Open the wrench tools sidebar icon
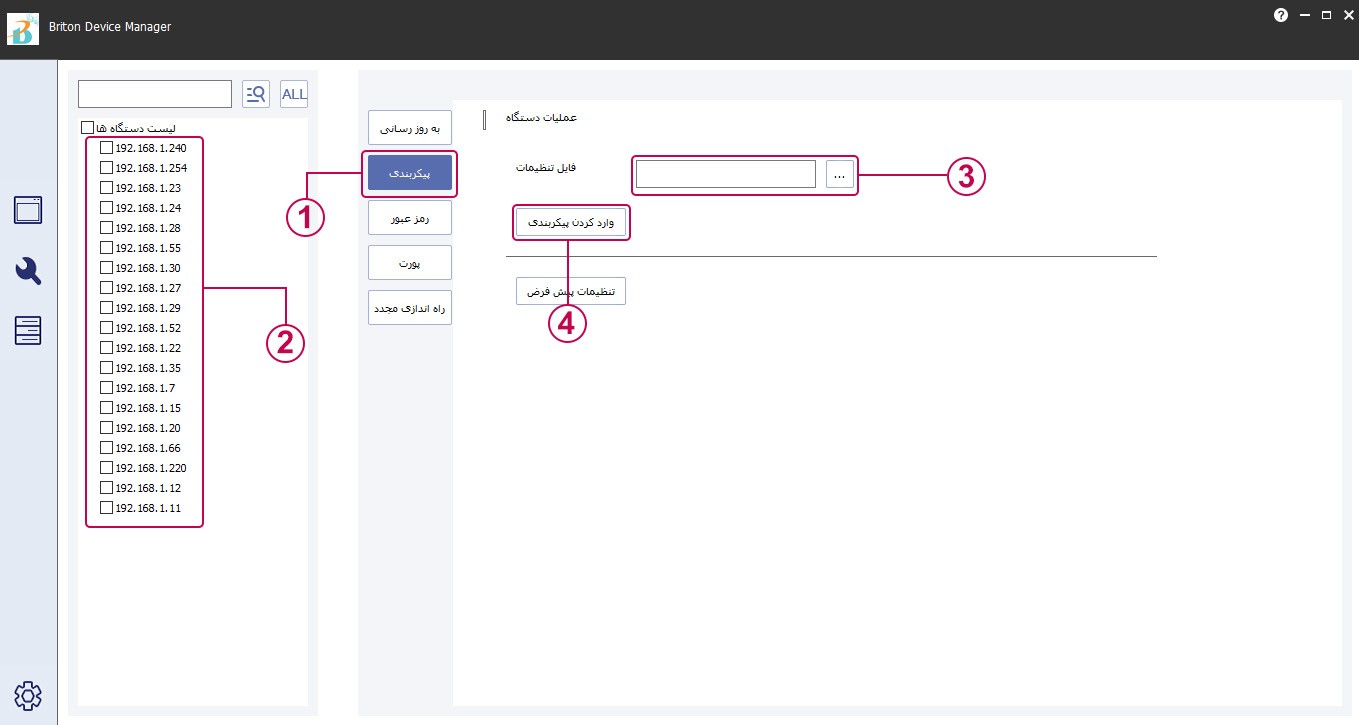Viewport: 1359px width, 725px height. [28, 270]
